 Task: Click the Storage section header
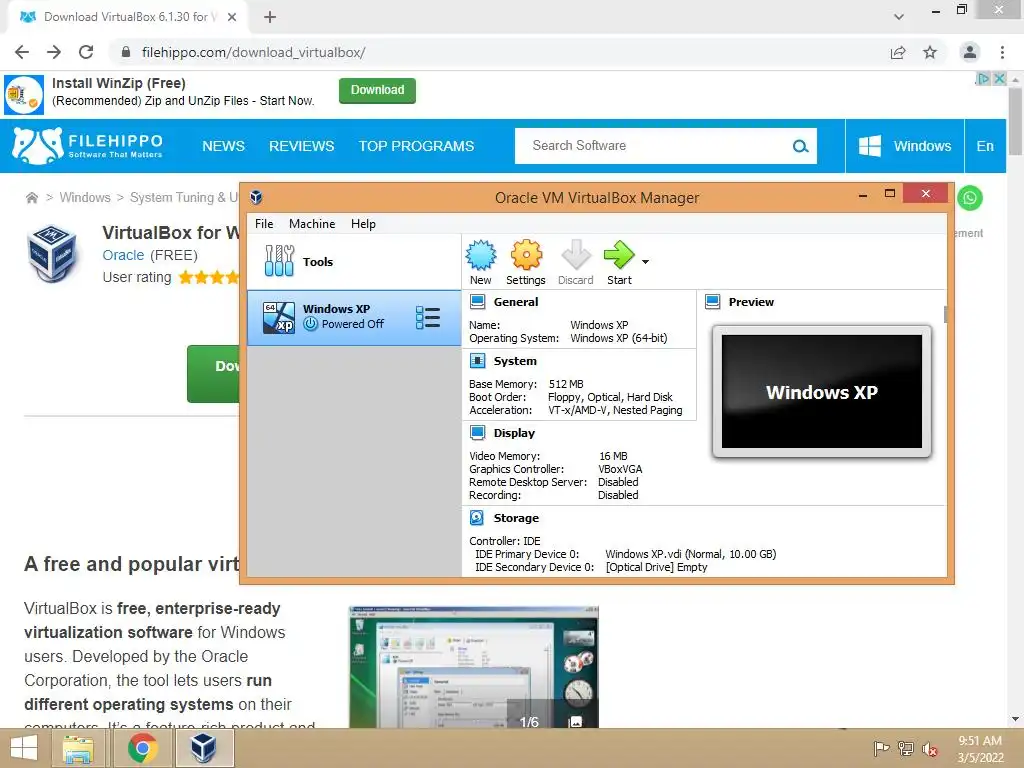pyautogui.click(x=516, y=518)
